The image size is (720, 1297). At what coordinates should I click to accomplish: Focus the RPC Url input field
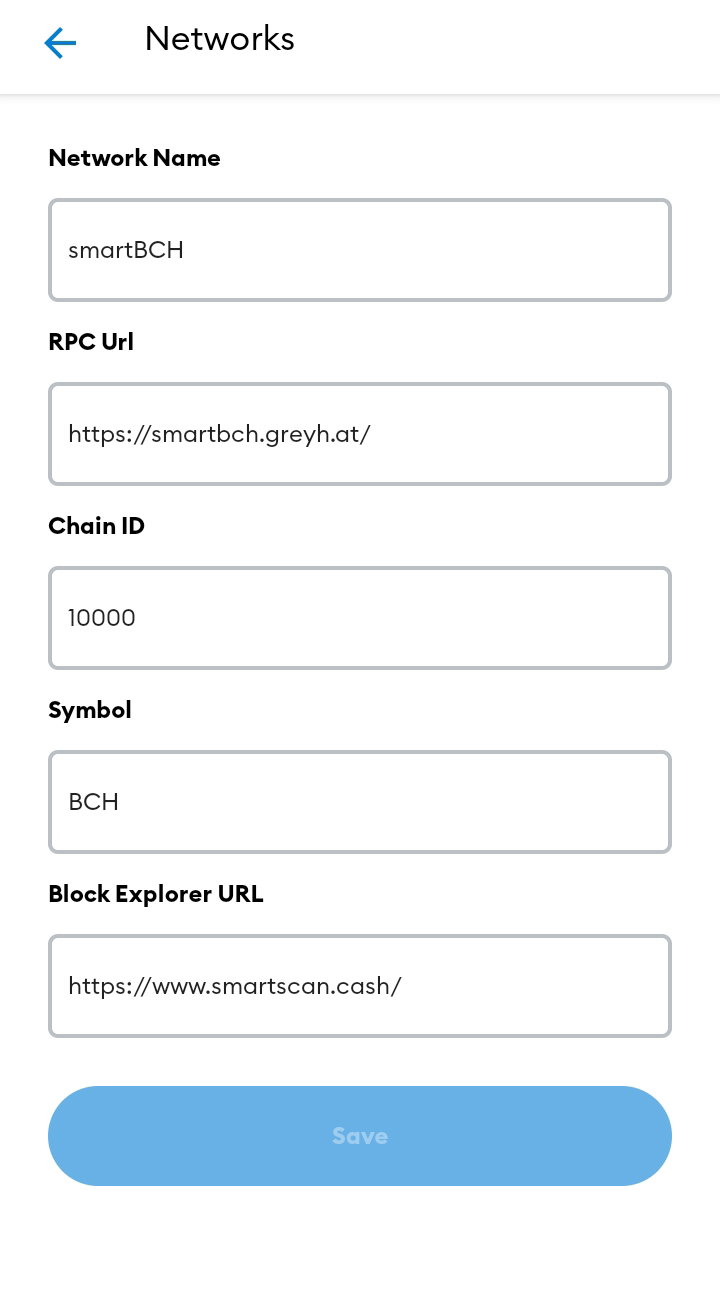(360, 434)
